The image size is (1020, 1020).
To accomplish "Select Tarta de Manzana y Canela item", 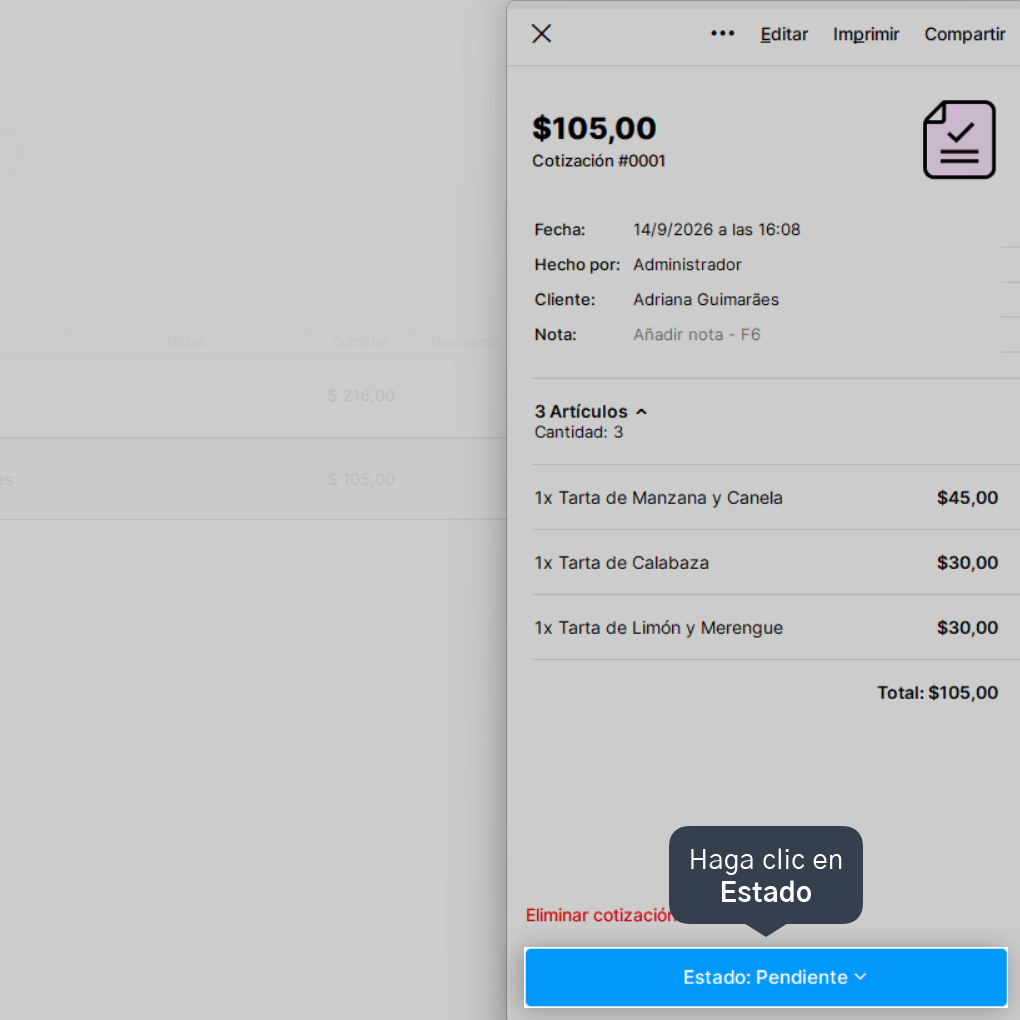I will point(766,498).
